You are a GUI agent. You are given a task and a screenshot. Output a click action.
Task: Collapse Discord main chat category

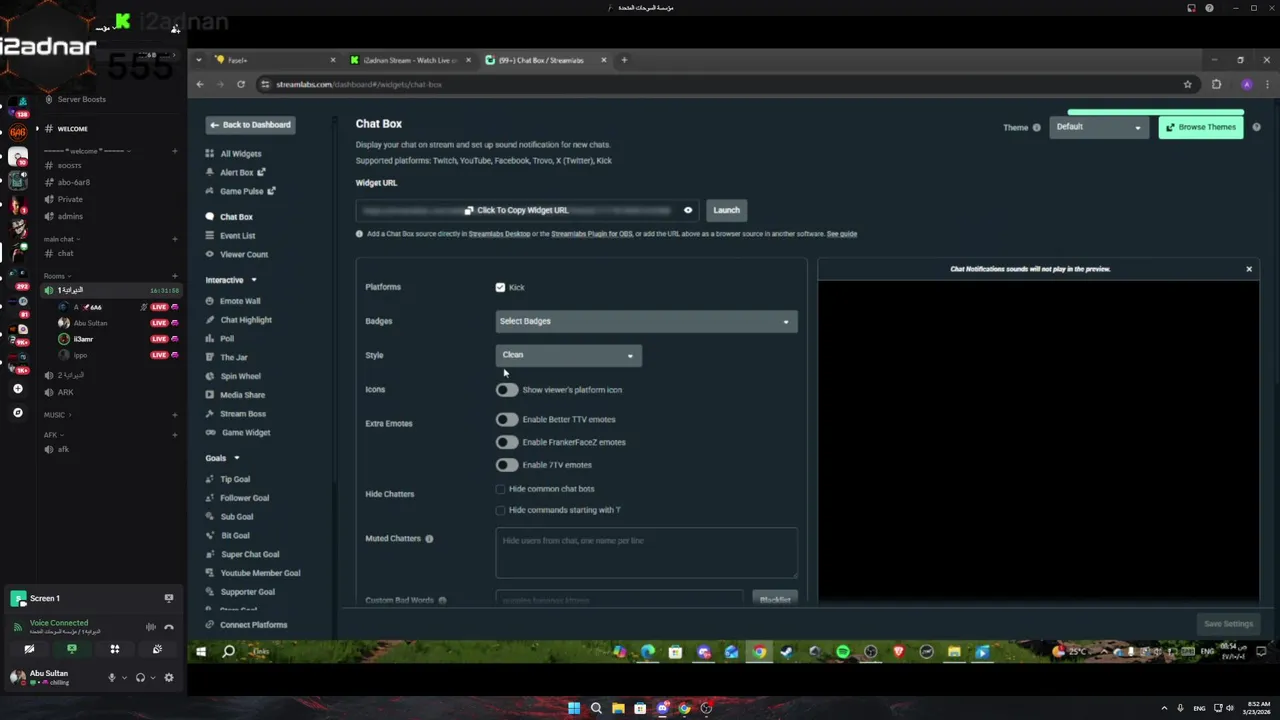click(x=62, y=239)
